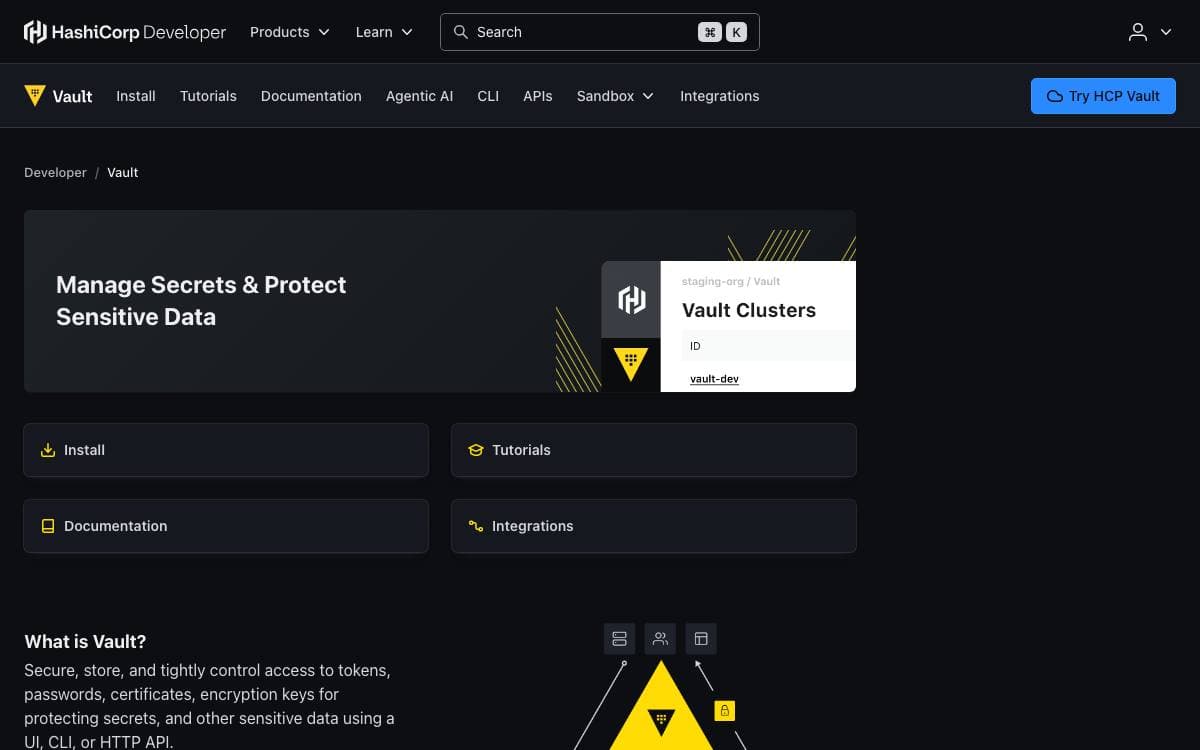The width and height of the screenshot is (1200, 750).
Task: Open Tutorials in the Vault navbar
Action: pos(208,96)
